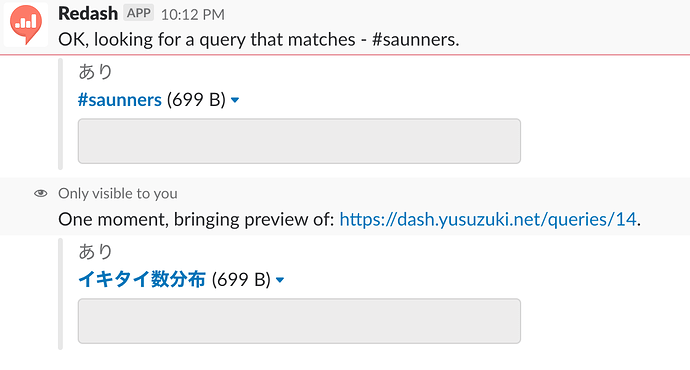
Task: Open the 10:12 PM message timestamp
Action: 193,15
